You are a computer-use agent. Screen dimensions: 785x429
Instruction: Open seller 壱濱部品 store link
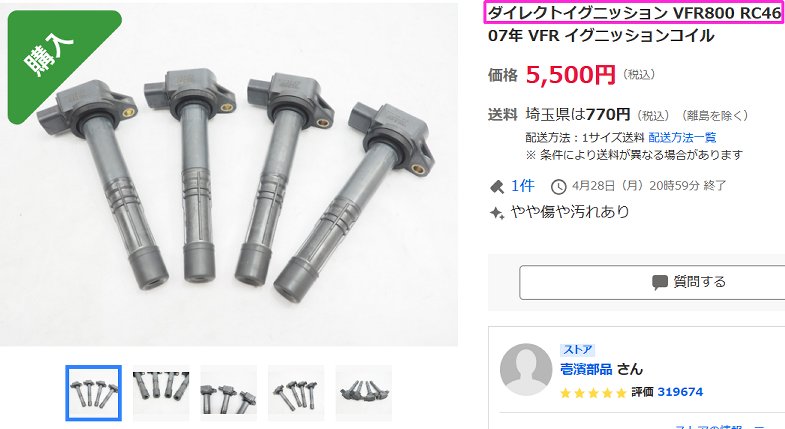tap(586, 369)
